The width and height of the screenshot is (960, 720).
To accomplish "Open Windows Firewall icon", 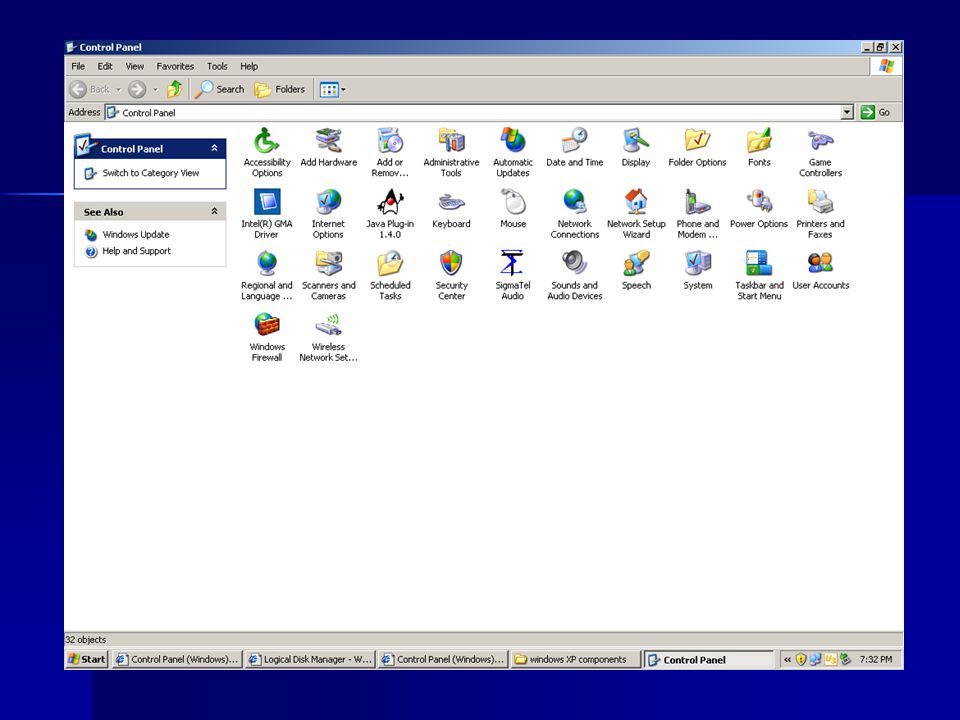I will (x=267, y=337).
